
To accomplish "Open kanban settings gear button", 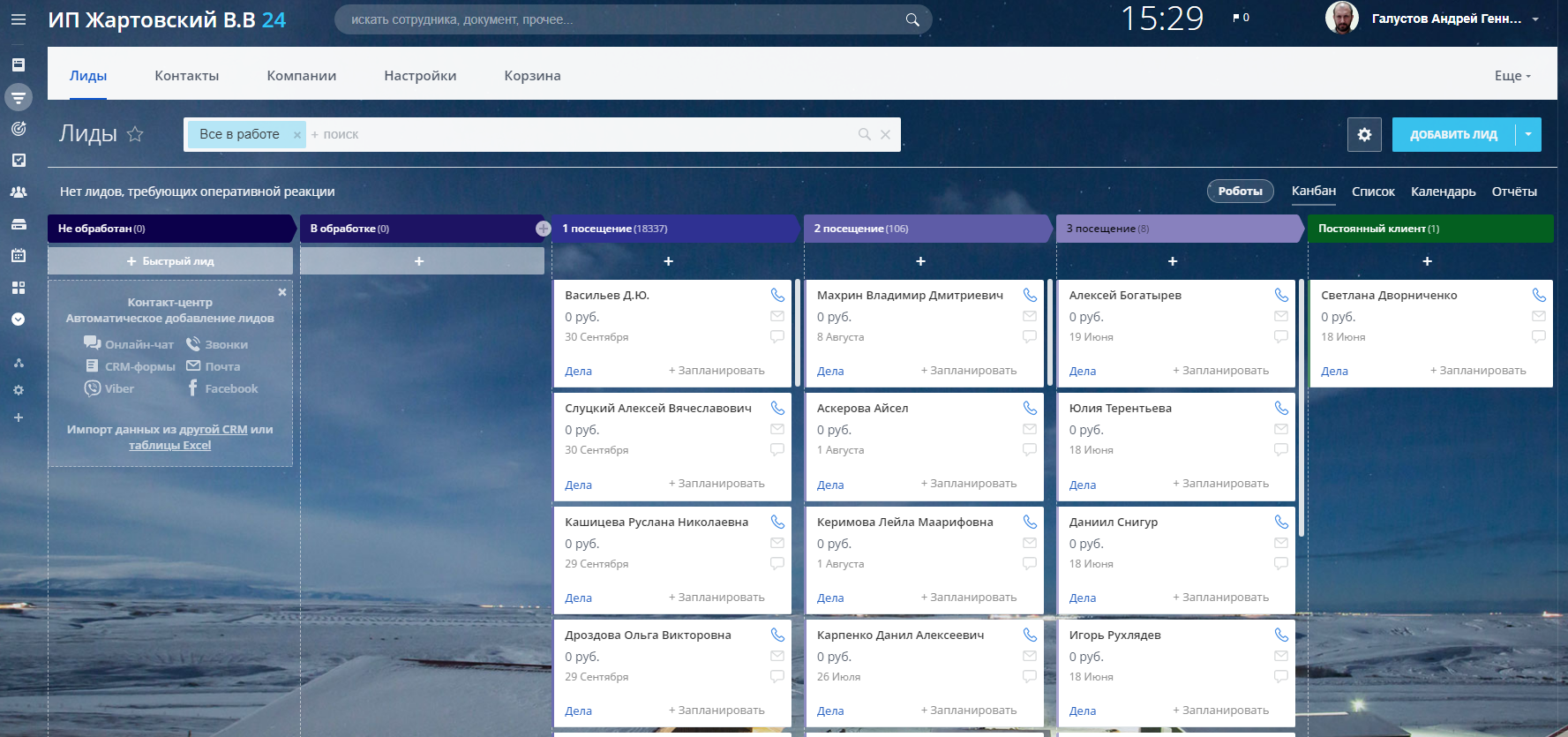I will 1364,134.
